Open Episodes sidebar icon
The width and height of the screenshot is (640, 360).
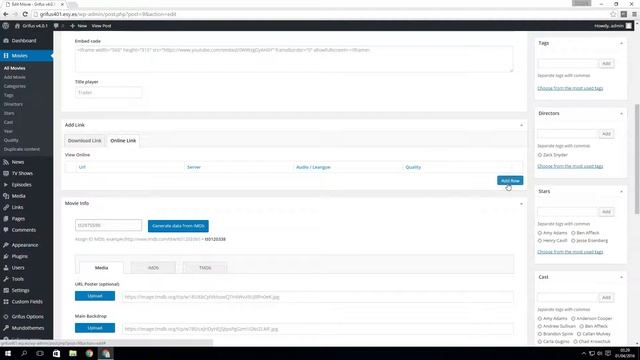pos(6,185)
